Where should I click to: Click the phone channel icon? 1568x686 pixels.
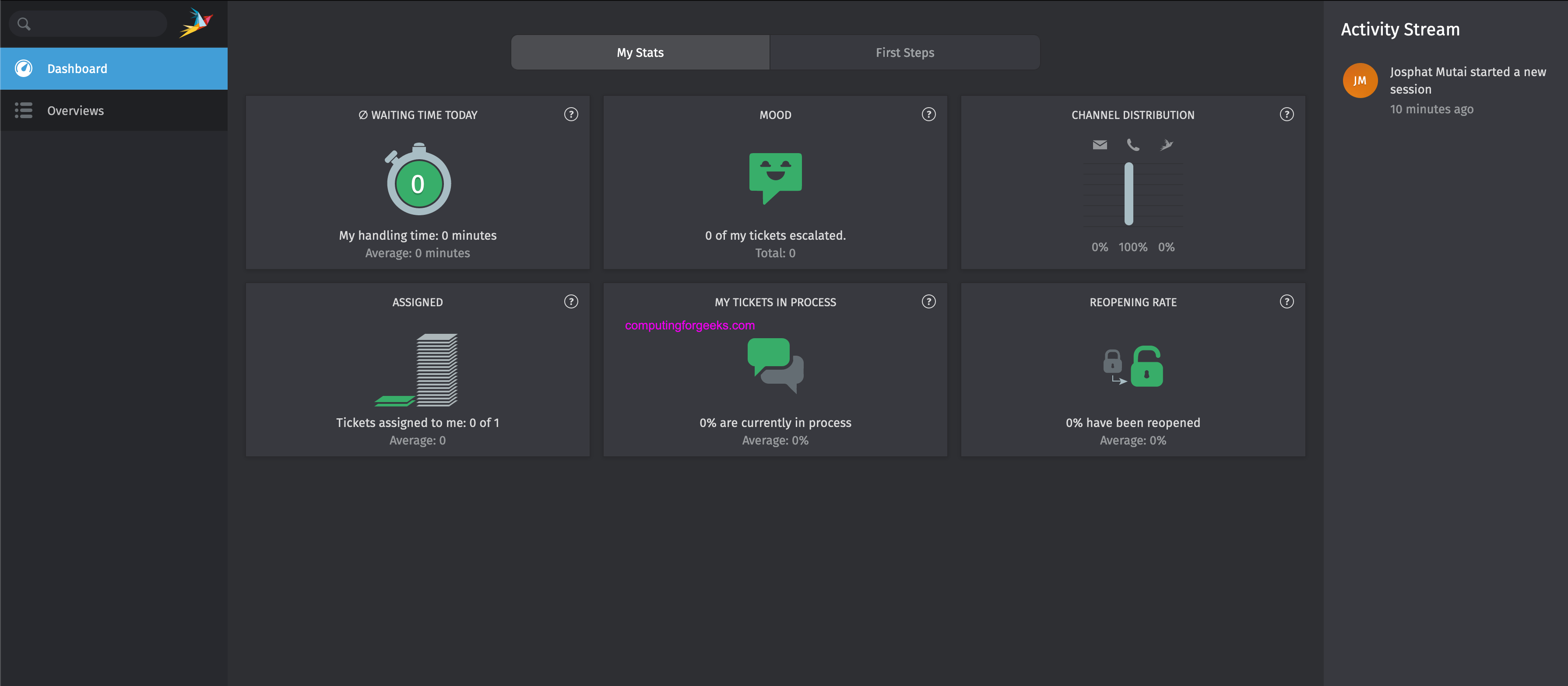pyautogui.click(x=1132, y=145)
